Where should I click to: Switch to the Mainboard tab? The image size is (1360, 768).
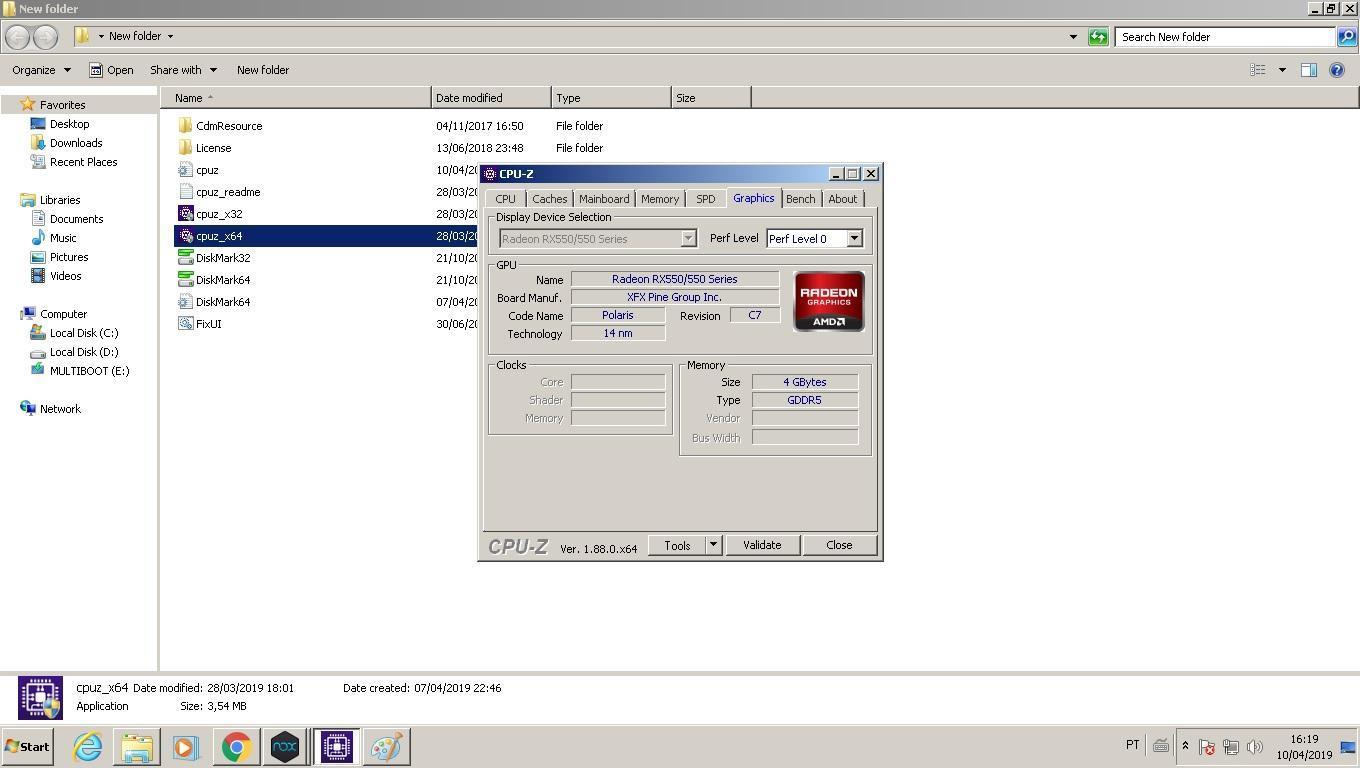[x=604, y=199]
